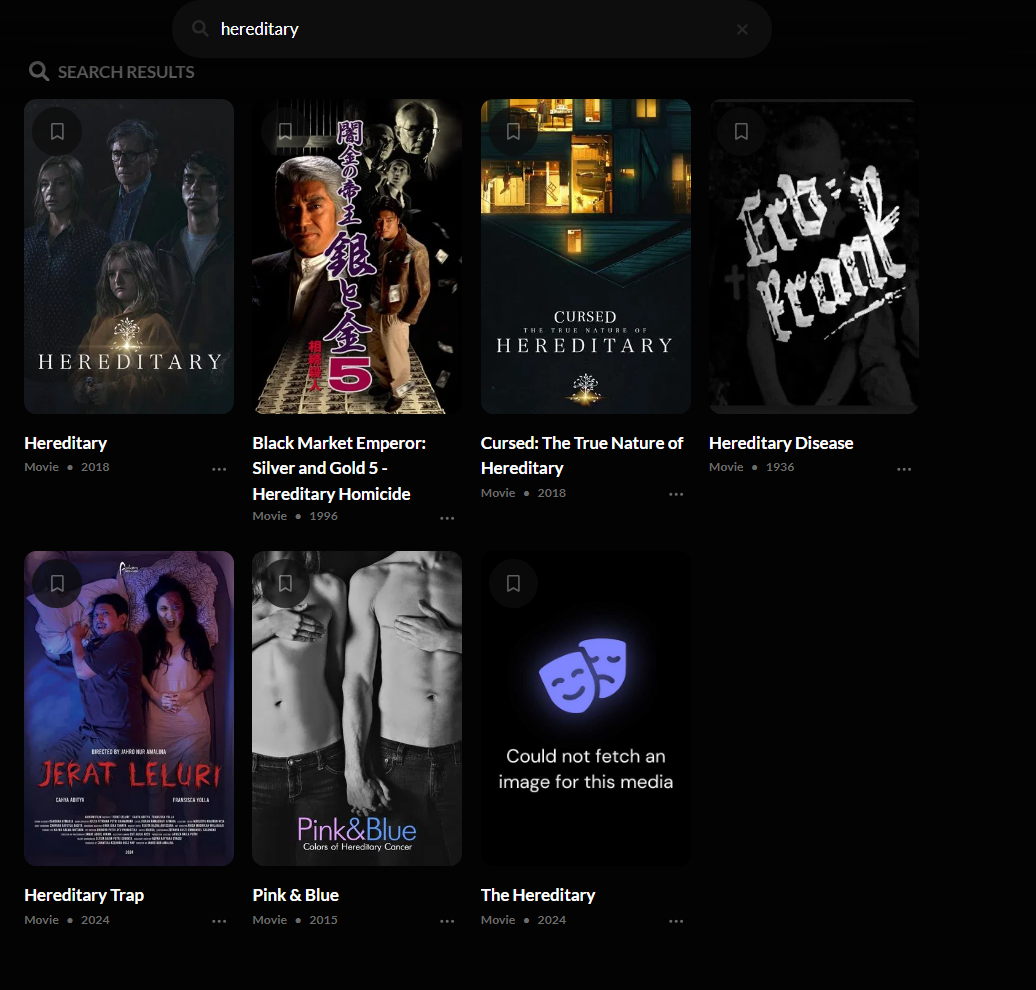Open the Pink & Blue title link
1036x990 pixels.
[295, 895]
